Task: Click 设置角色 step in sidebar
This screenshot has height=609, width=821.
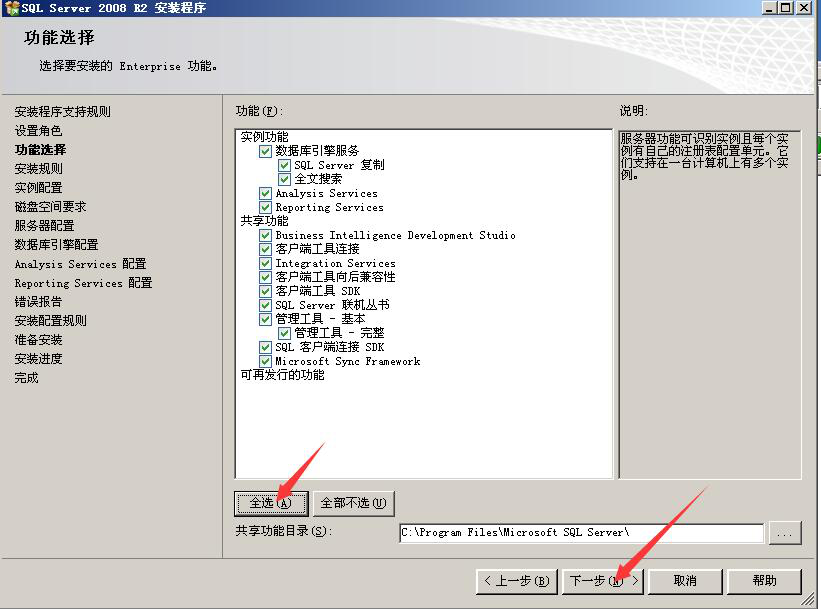Action: click(38, 131)
